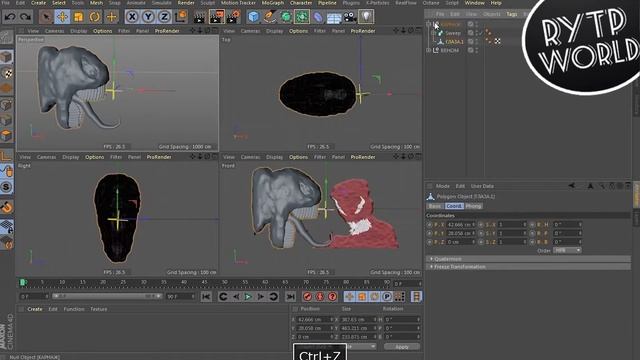Expand the Sweep object node

(x=433, y=33)
